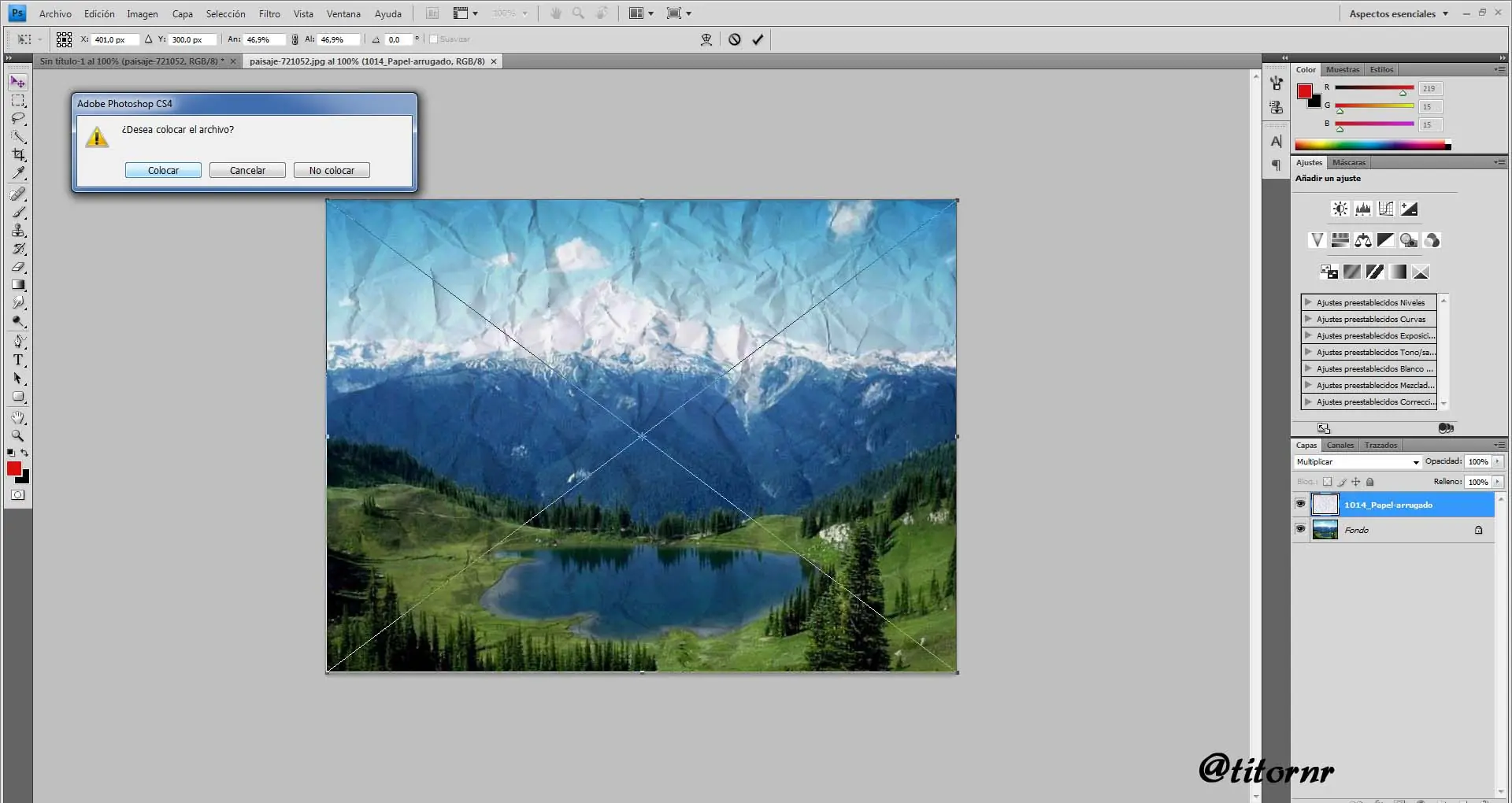Select the Zoom magnifier tool
The image size is (1512, 803).
[x=18, y=435]
